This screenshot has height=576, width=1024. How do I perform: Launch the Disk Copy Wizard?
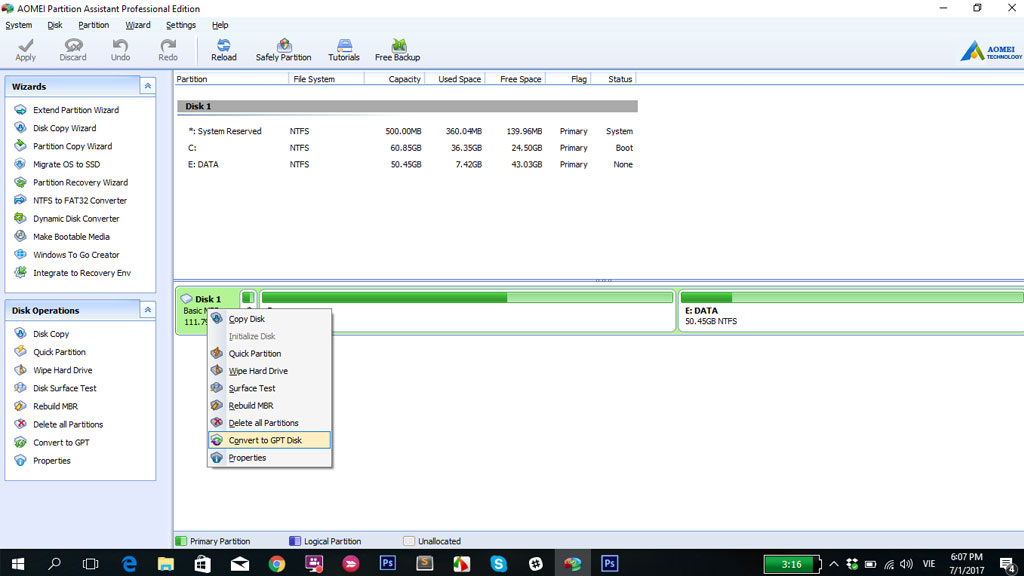pyautogui.click(x=64, y=128)
